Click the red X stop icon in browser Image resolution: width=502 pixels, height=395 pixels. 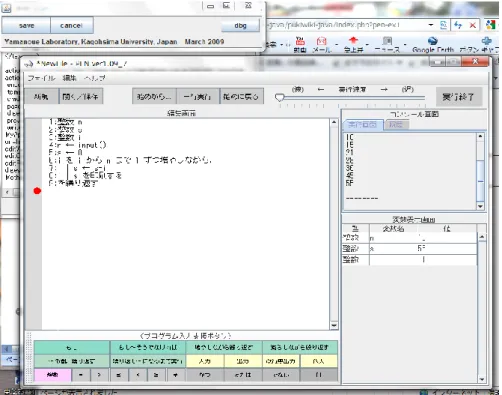[472, 25]
